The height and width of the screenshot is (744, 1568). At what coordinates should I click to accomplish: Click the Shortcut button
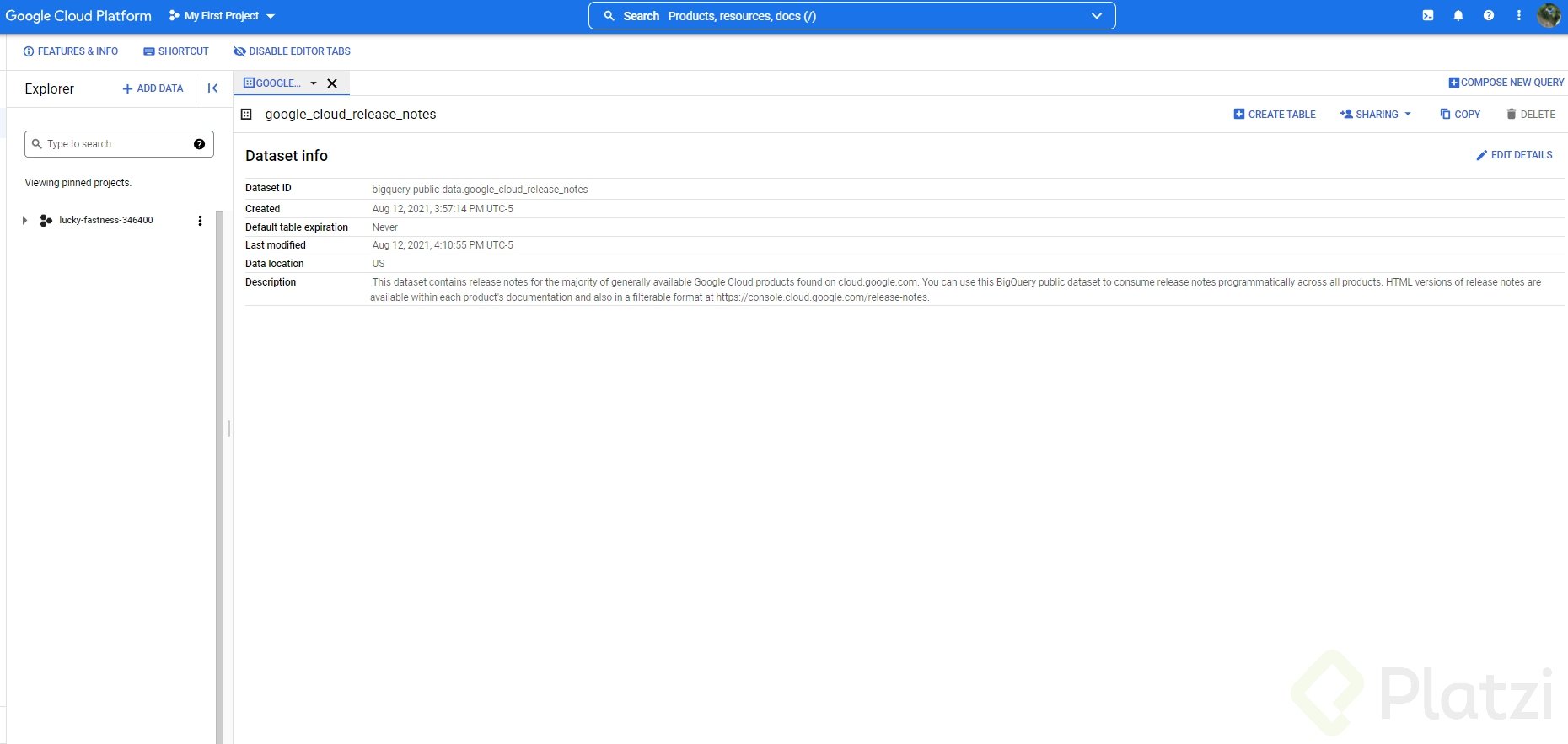(176, 51)
